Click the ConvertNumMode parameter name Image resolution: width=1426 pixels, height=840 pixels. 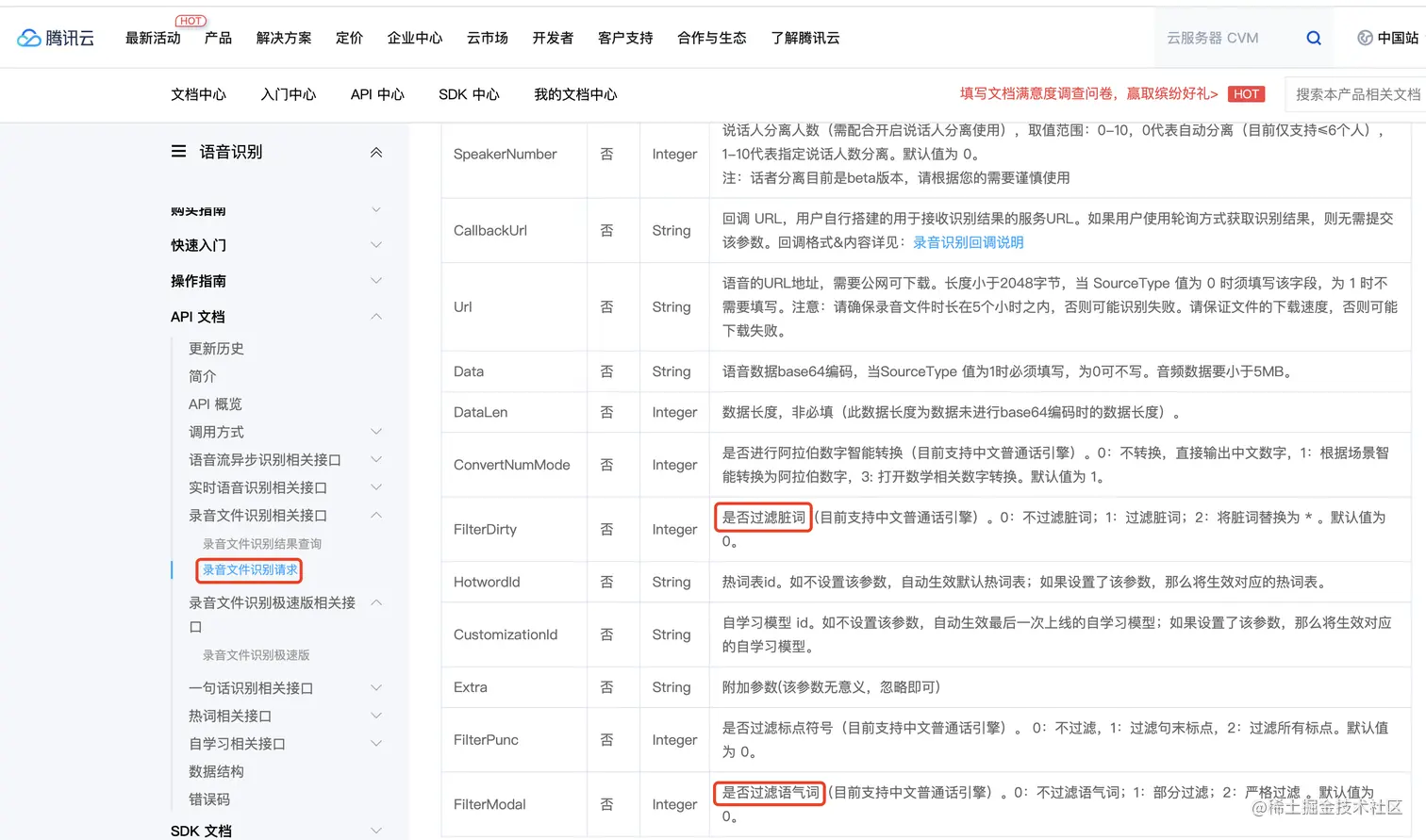pos(511,465)
